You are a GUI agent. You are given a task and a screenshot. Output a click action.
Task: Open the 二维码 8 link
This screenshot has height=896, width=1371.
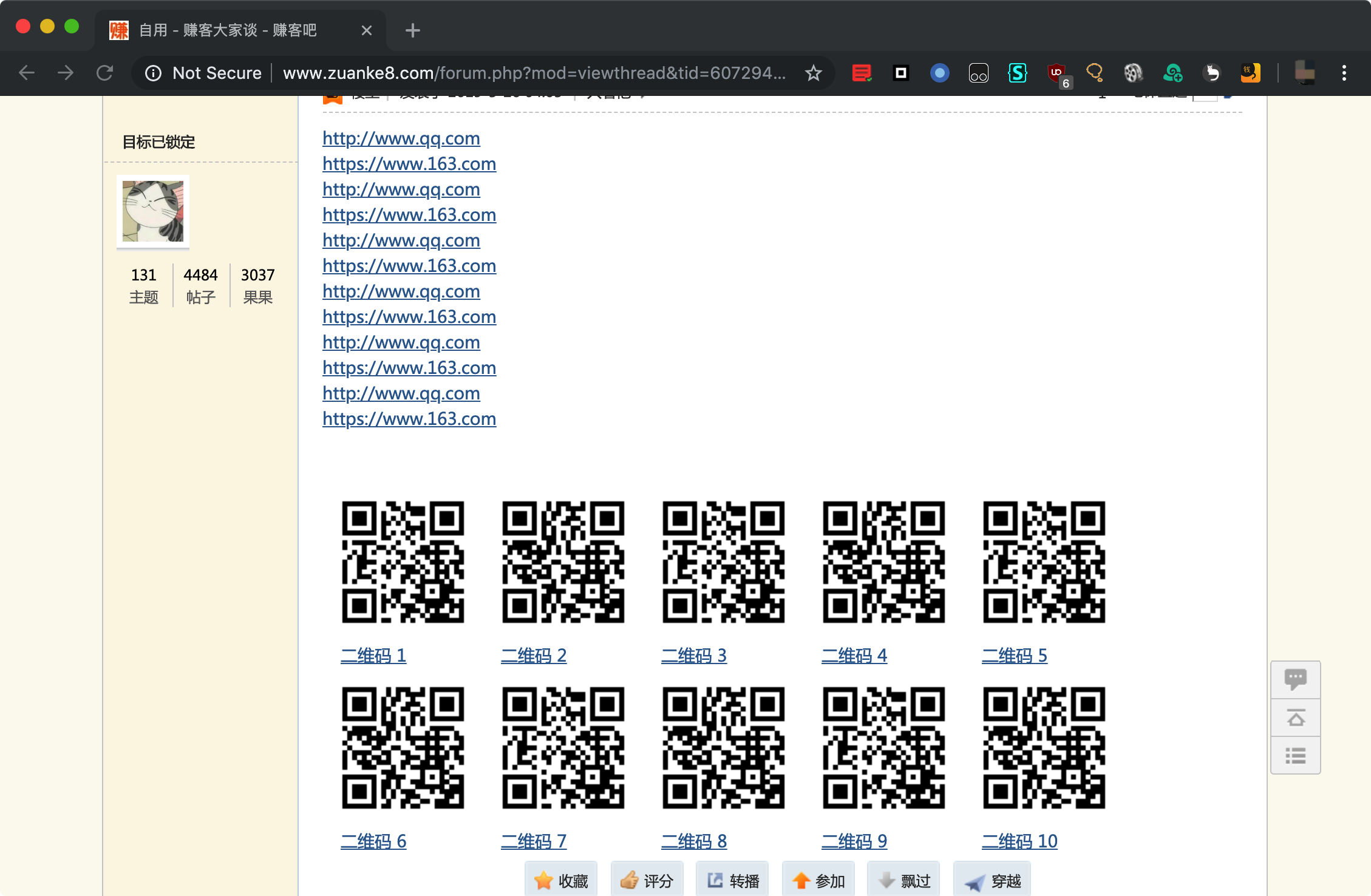pos(694,841)
